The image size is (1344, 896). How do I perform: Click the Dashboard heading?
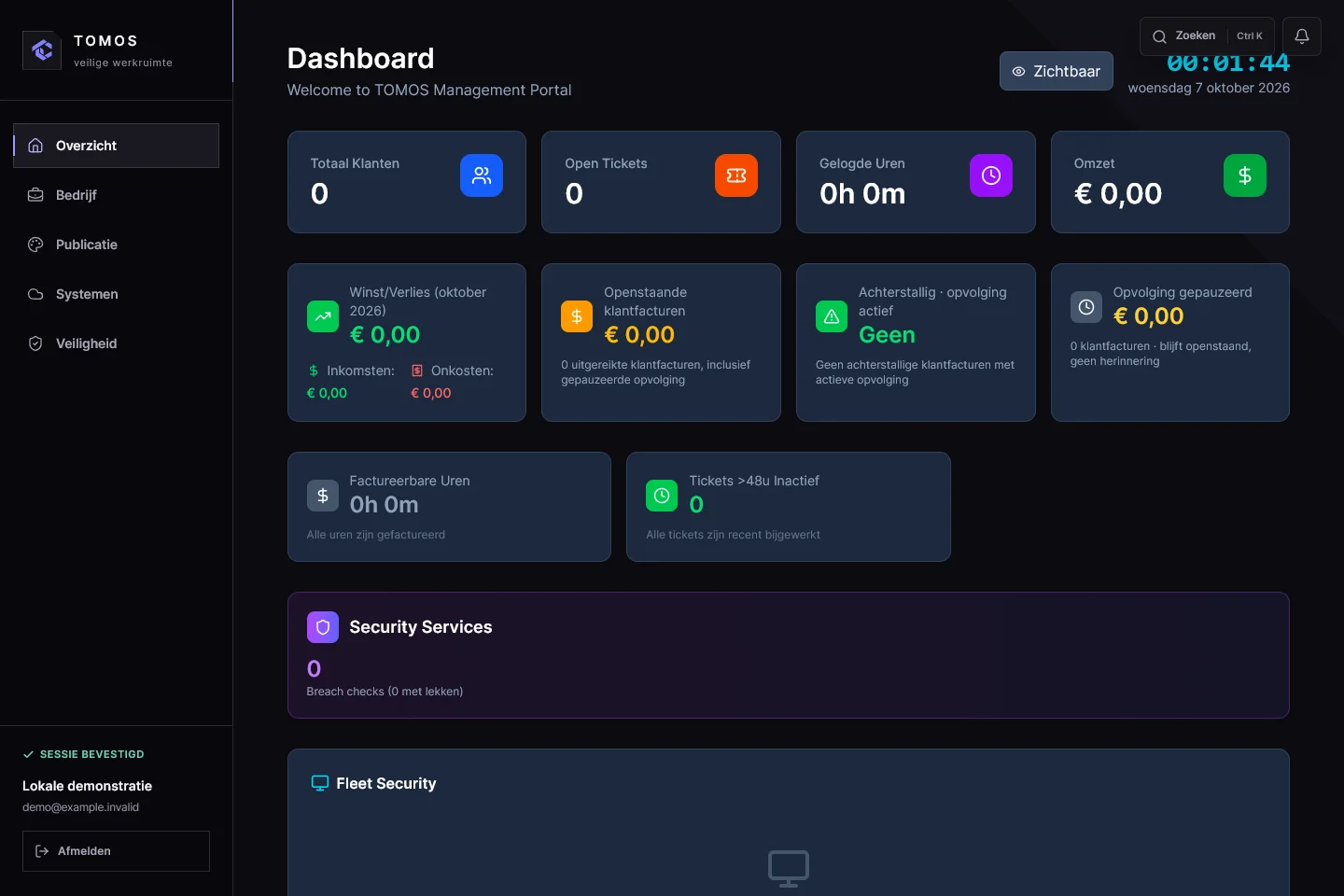click(360, 58)
